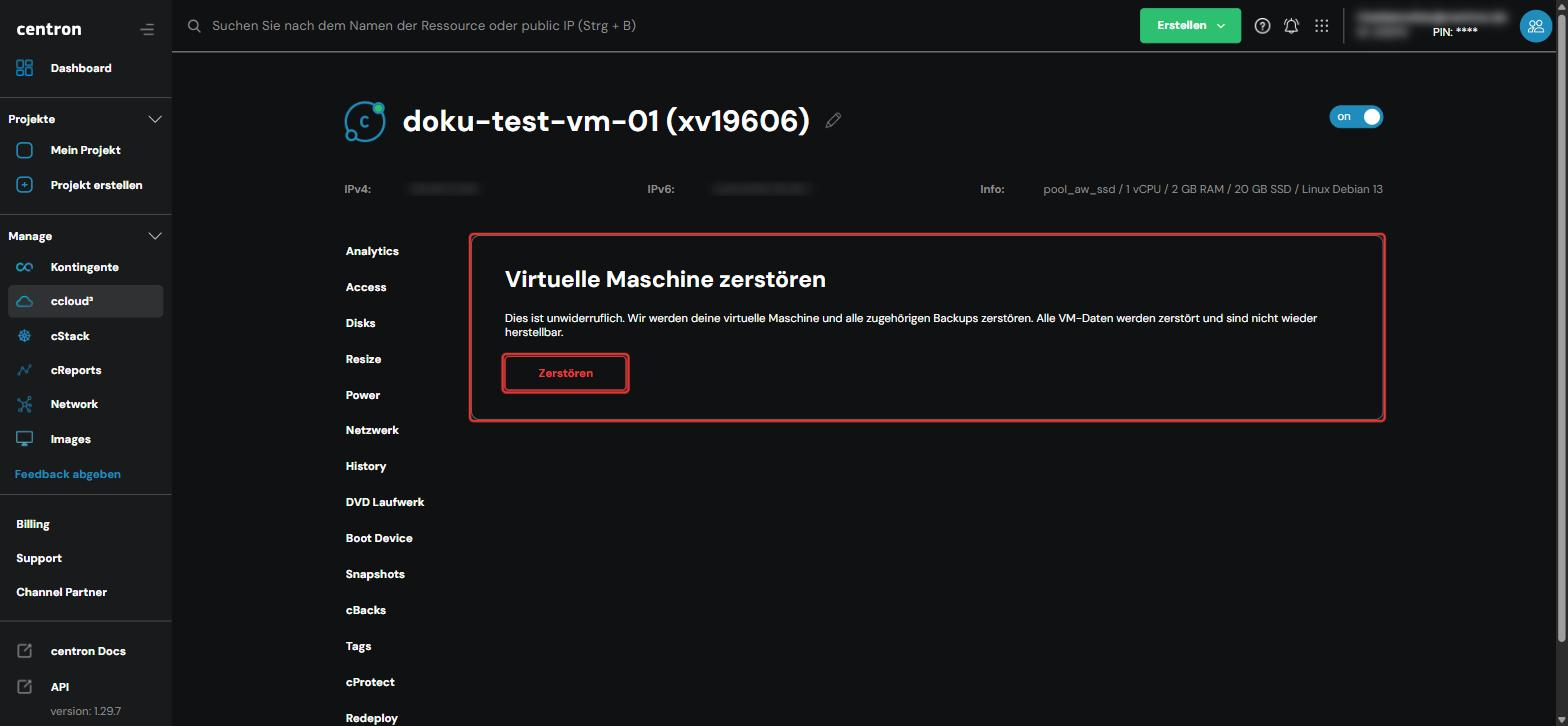Open the cBacks tab

pyautogui.click(x=366, y=610)
